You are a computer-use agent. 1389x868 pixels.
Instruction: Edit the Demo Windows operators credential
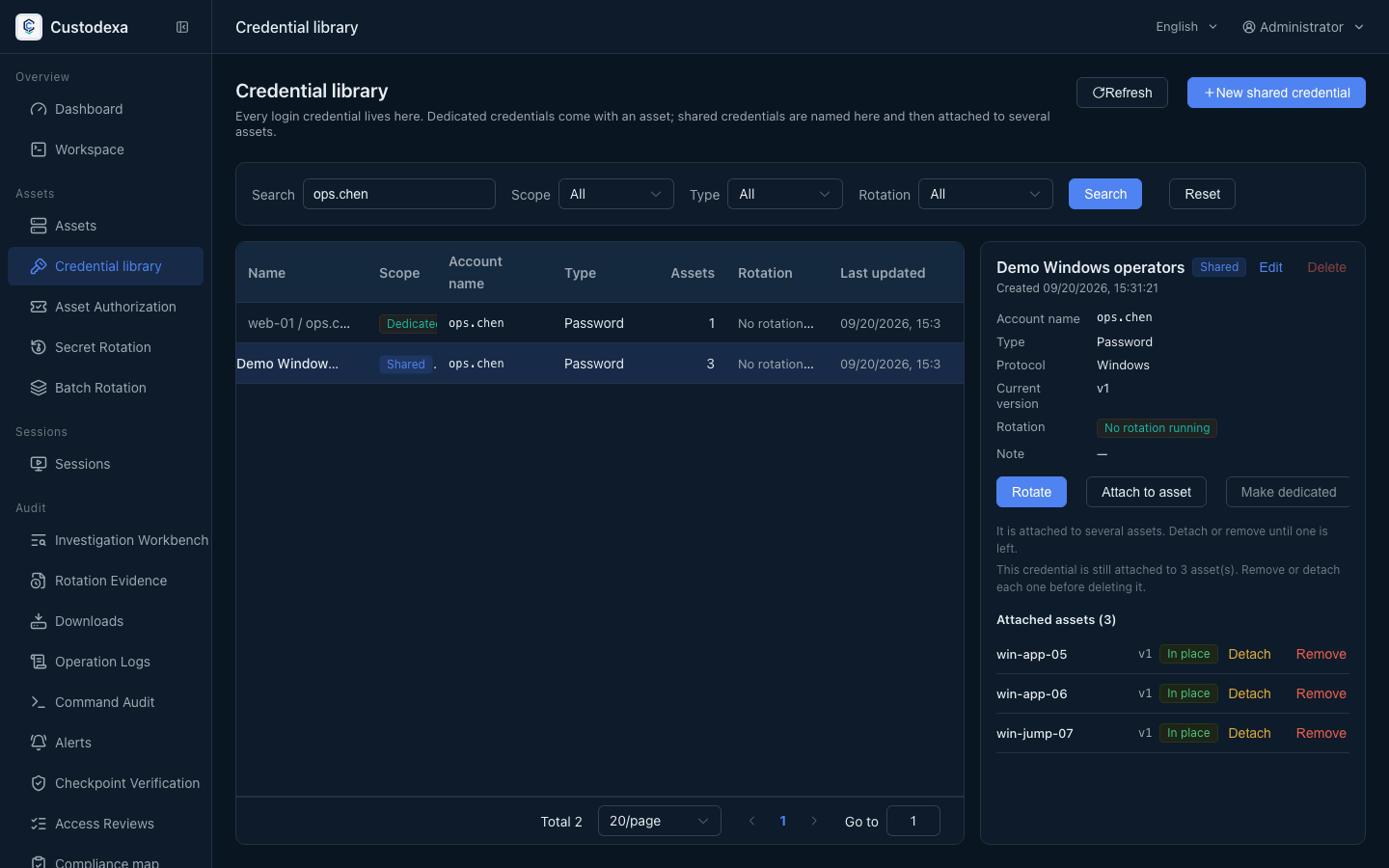[x=1270, y=267]
